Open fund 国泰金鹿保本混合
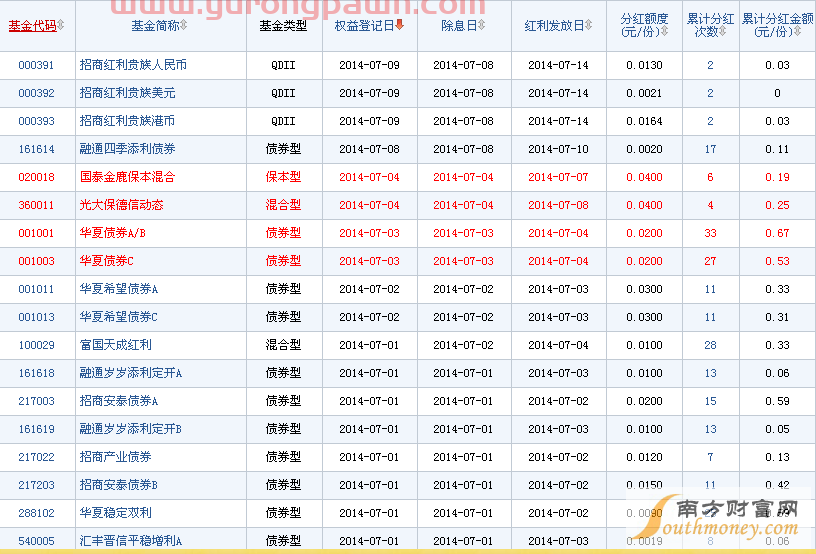Image resolution: width=816 pixels, height=554 pixels. pyautogui.click(x=128, y=177)
